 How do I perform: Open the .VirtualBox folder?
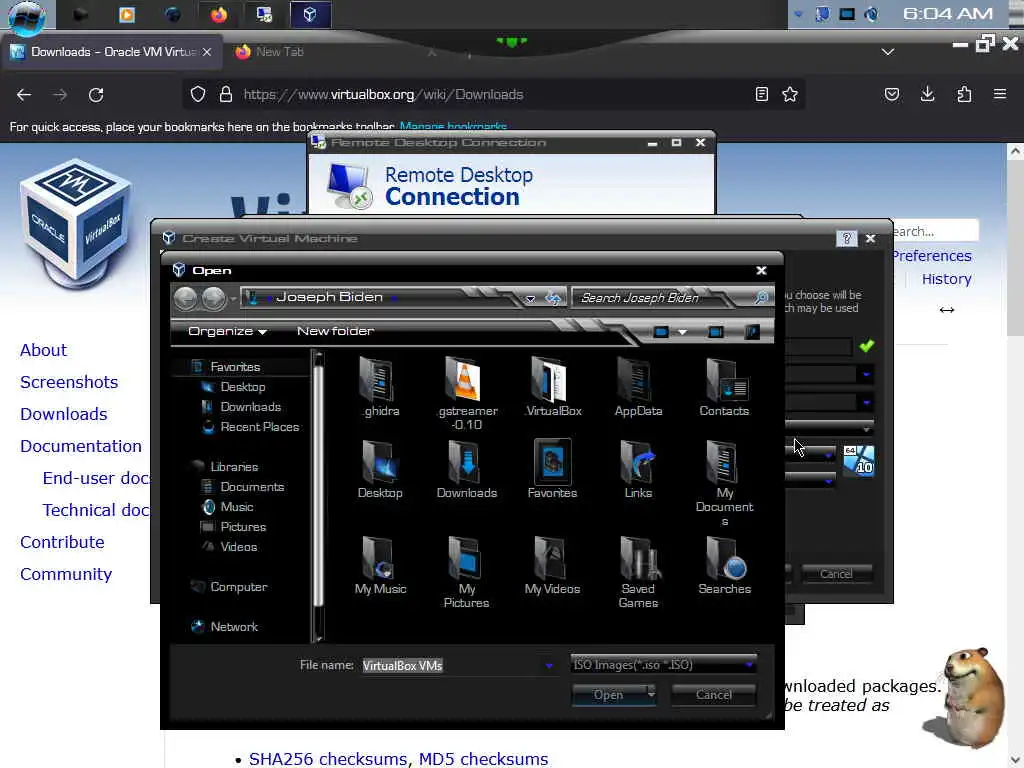(552, 387)
